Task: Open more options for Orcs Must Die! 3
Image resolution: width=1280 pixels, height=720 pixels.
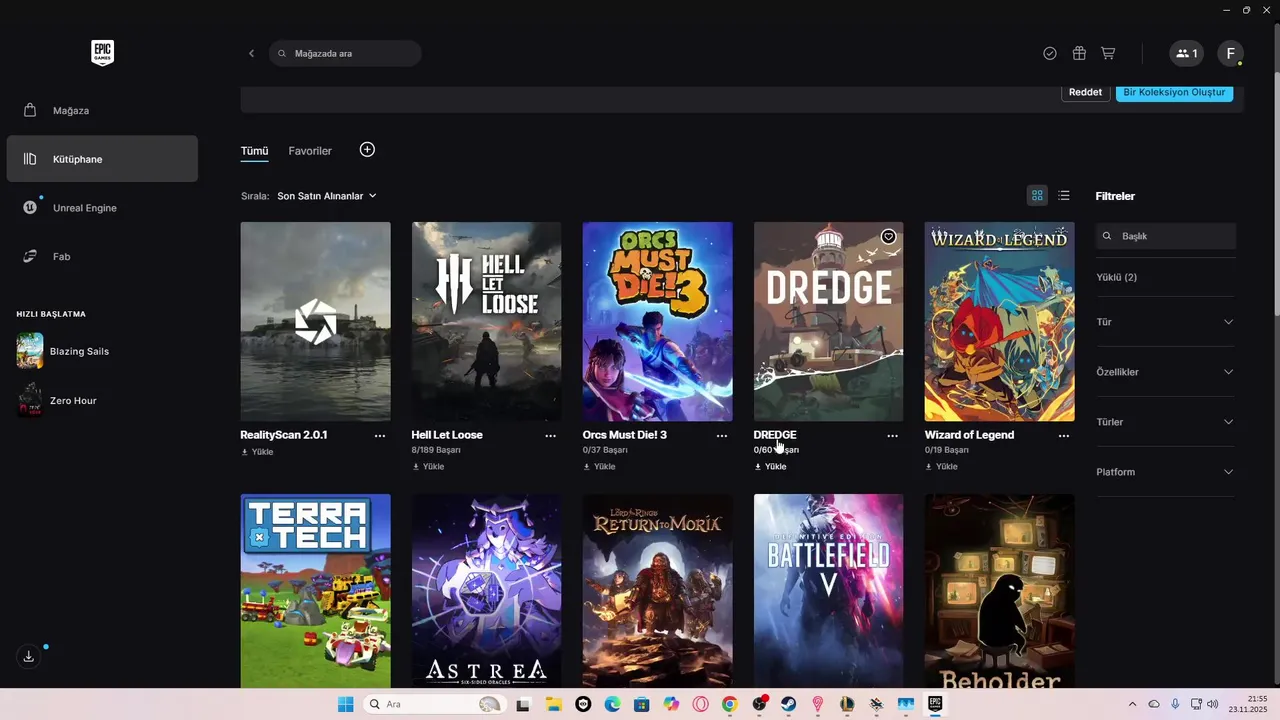Action: point(722,436)
